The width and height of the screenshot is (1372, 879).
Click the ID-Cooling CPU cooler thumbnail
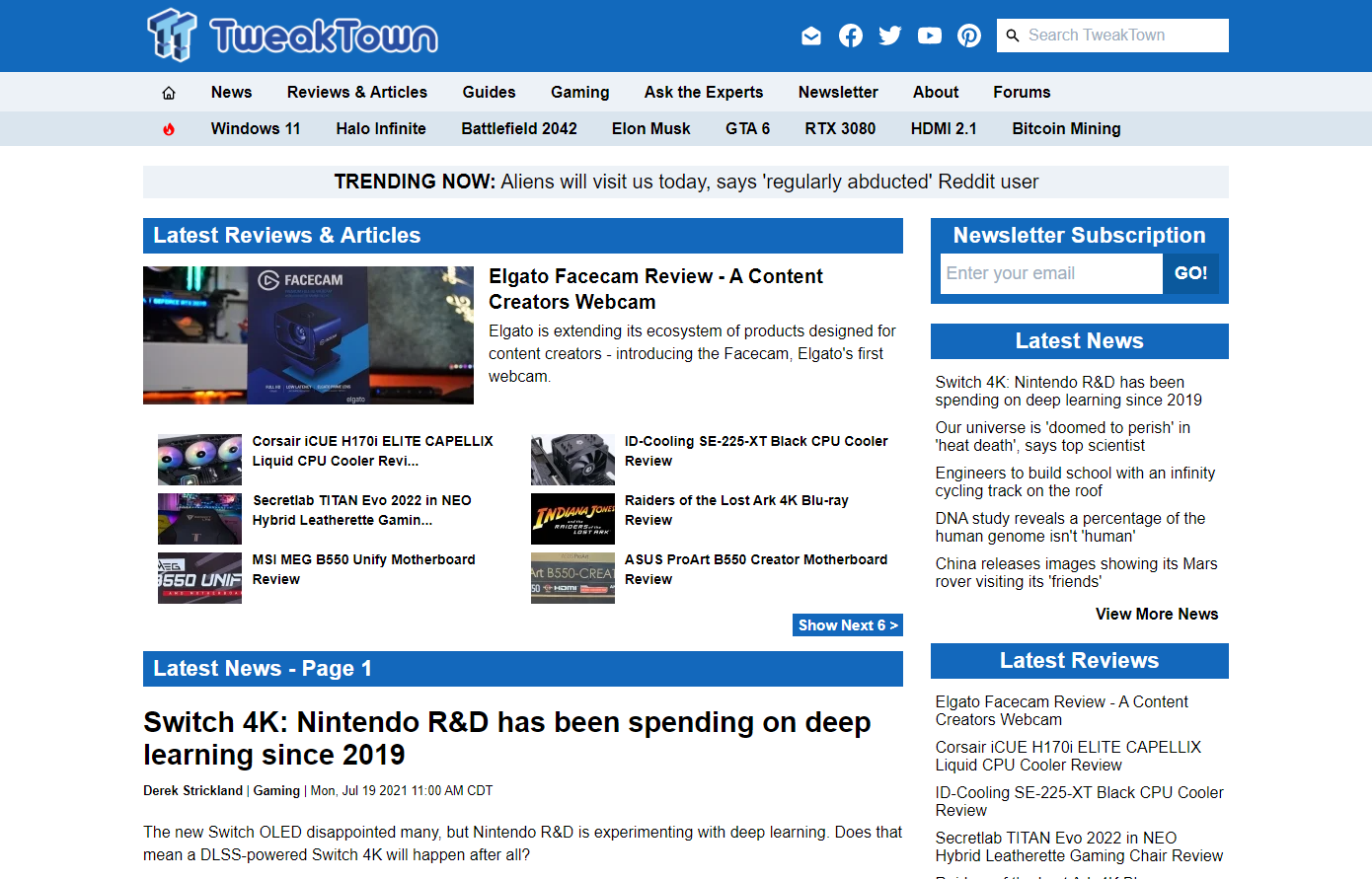point(572,460)
